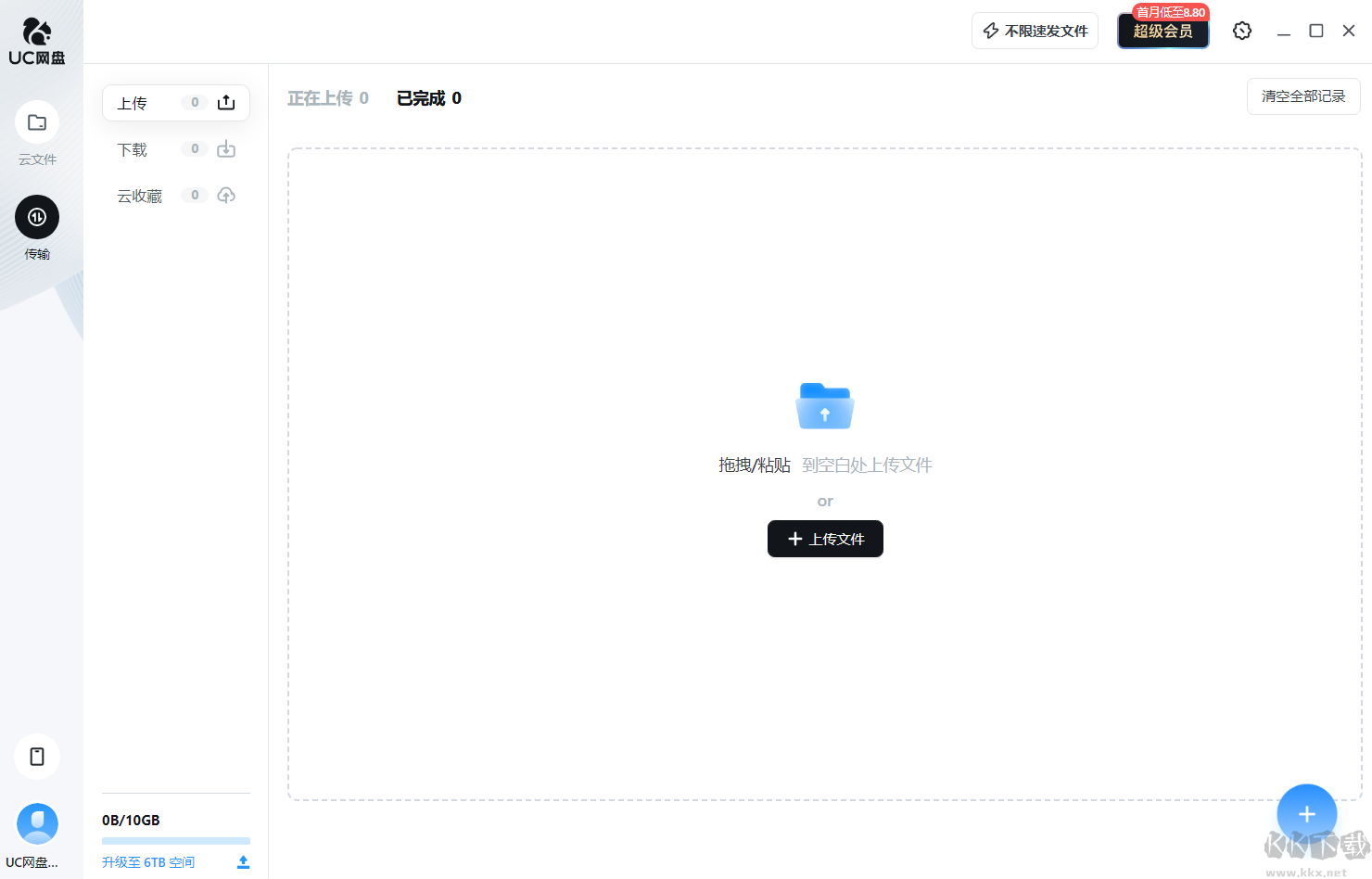The height and width of the screenshot is (879, 1372).
Task: Click the 上传文件 button
Action: [824, 539]
